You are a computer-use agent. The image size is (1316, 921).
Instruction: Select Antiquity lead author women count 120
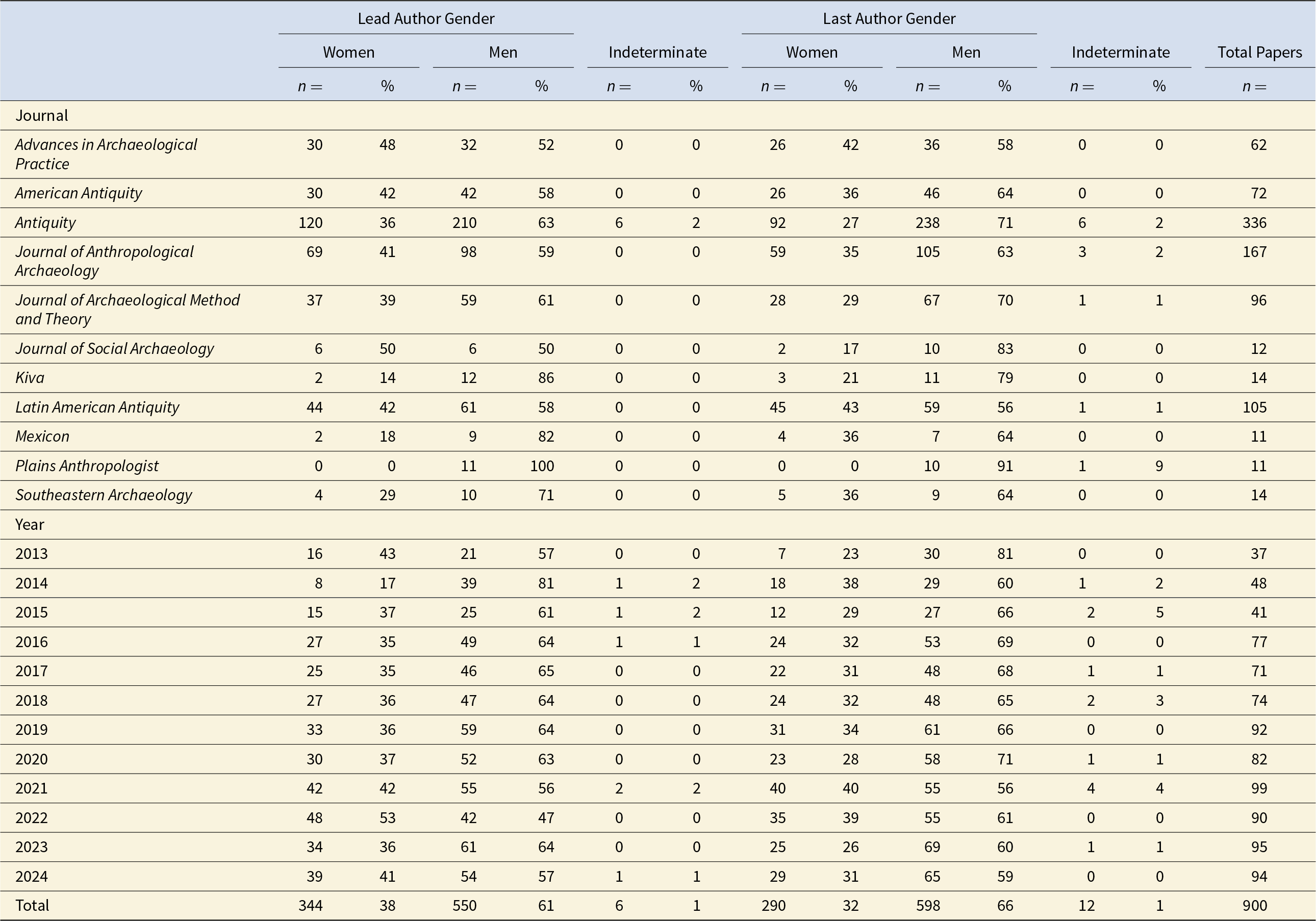click(x=311, y=222)
